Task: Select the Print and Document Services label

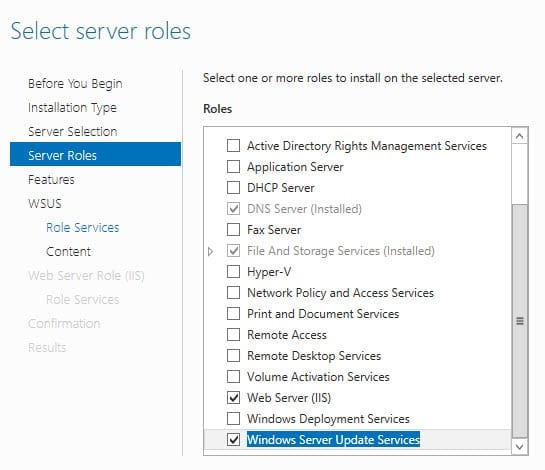Action: point(323,314)
